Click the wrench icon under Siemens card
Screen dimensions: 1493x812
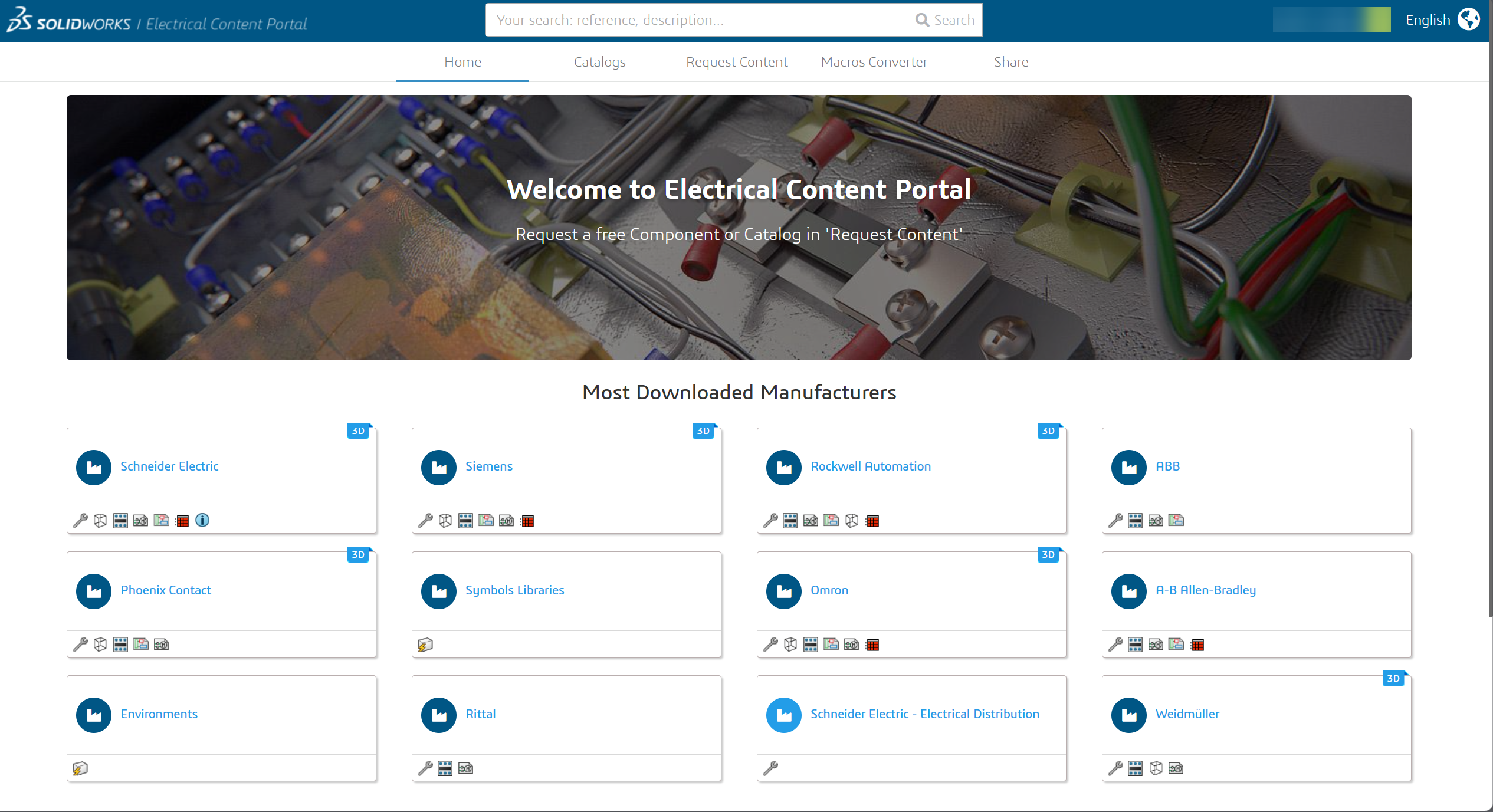[425, 521]
